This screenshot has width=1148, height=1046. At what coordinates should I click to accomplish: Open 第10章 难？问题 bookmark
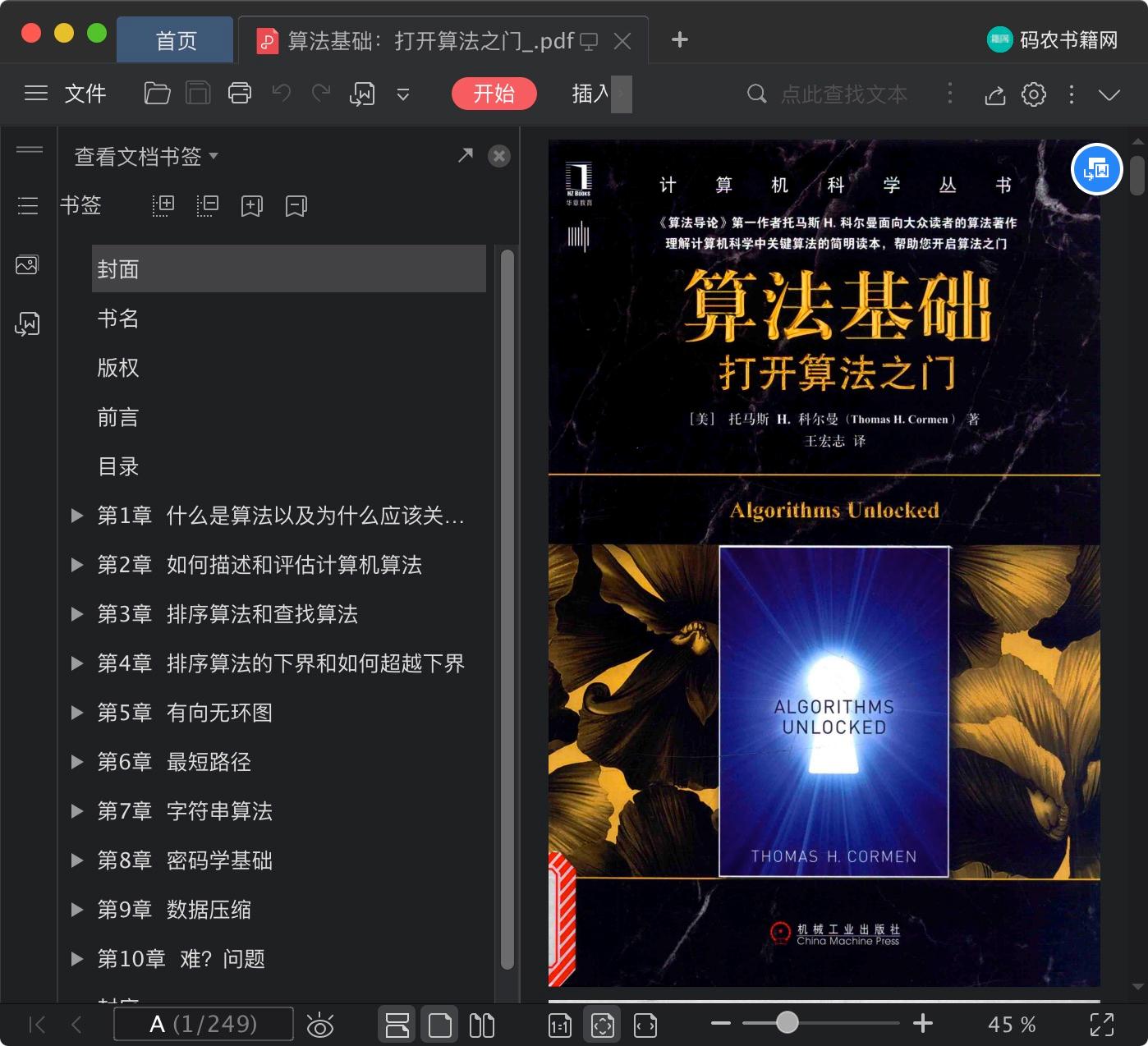click(181, 959)
